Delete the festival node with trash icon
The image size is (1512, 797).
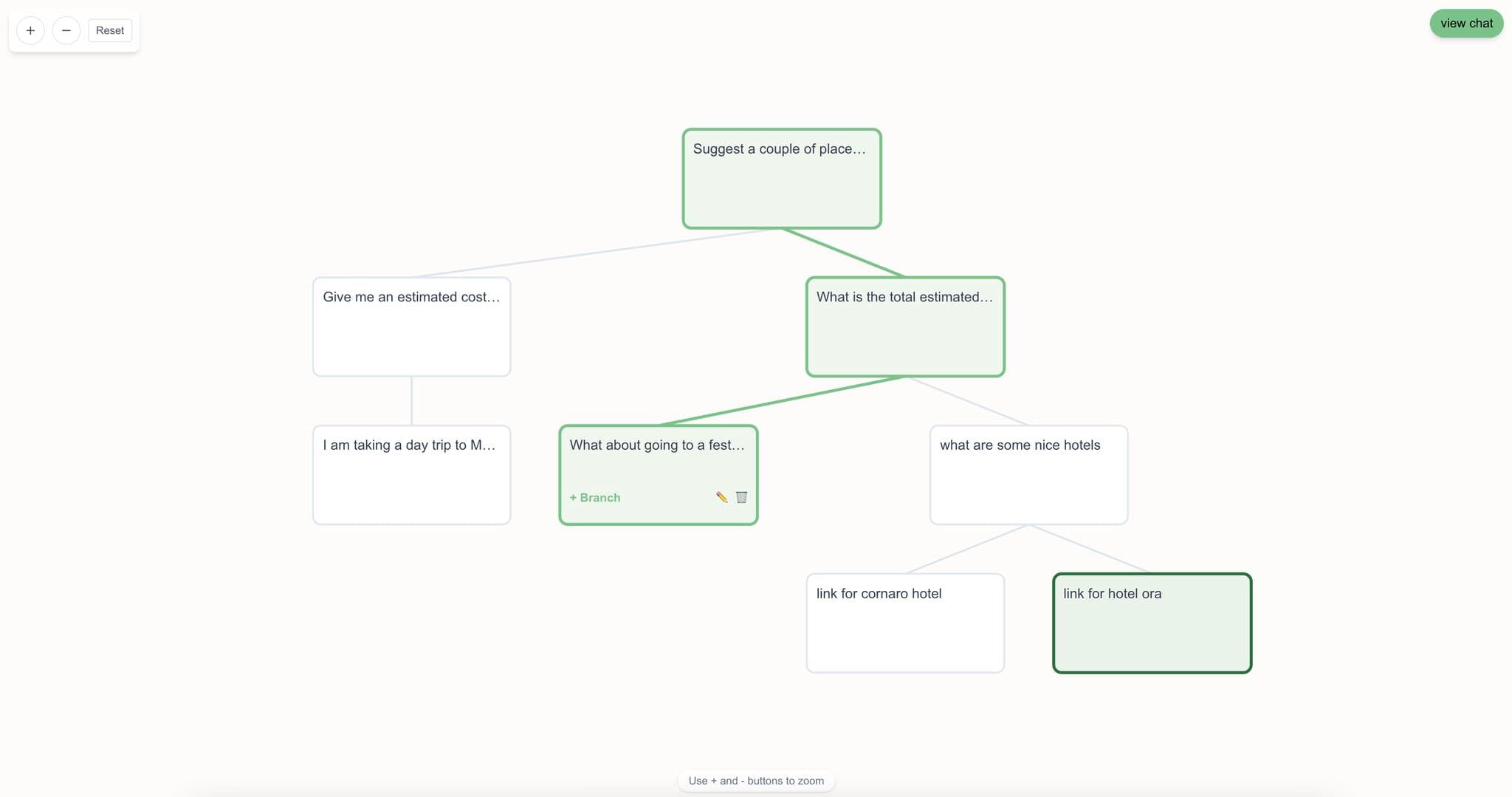[741, 497]
